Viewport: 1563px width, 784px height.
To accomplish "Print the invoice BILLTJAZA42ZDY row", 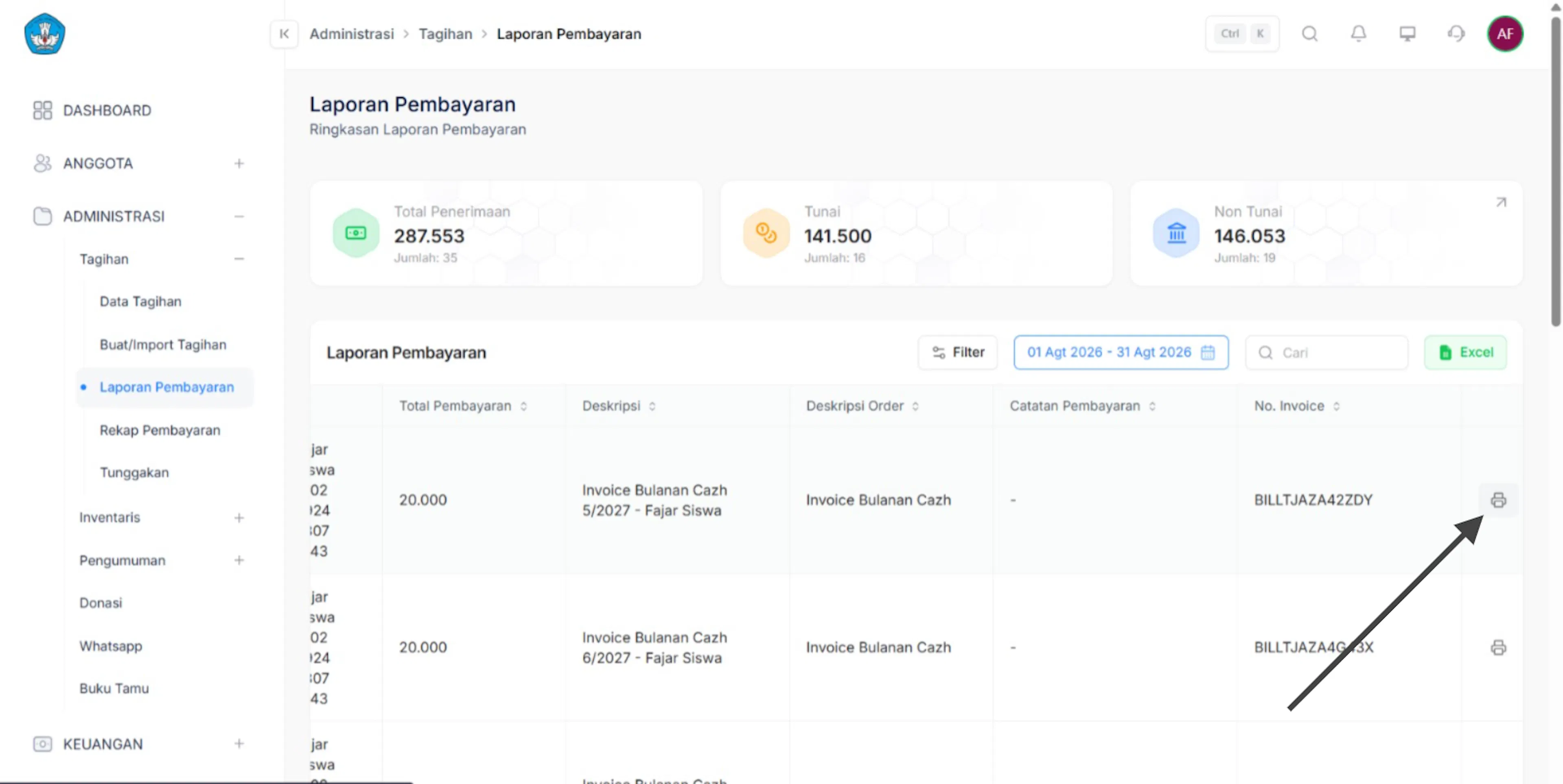I will [x=1498, y=500].
